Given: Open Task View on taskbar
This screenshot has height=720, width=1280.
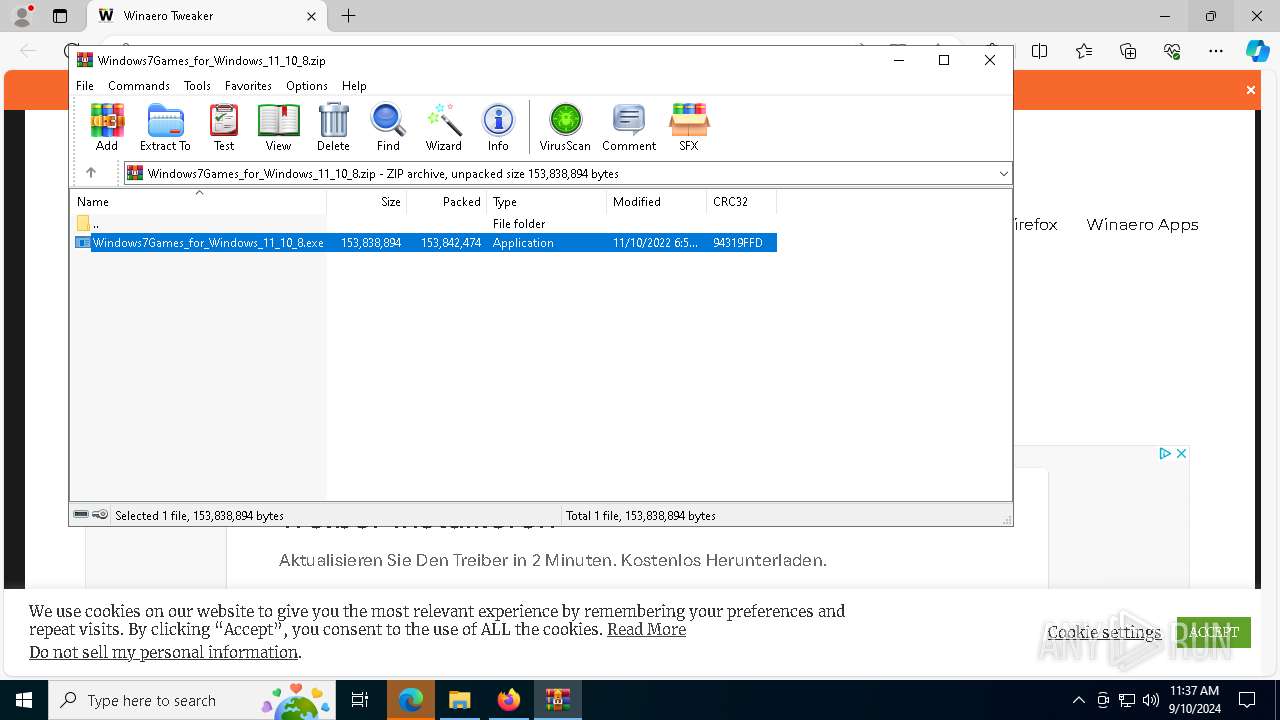Looking at the screenshot, I should point(361,700).
